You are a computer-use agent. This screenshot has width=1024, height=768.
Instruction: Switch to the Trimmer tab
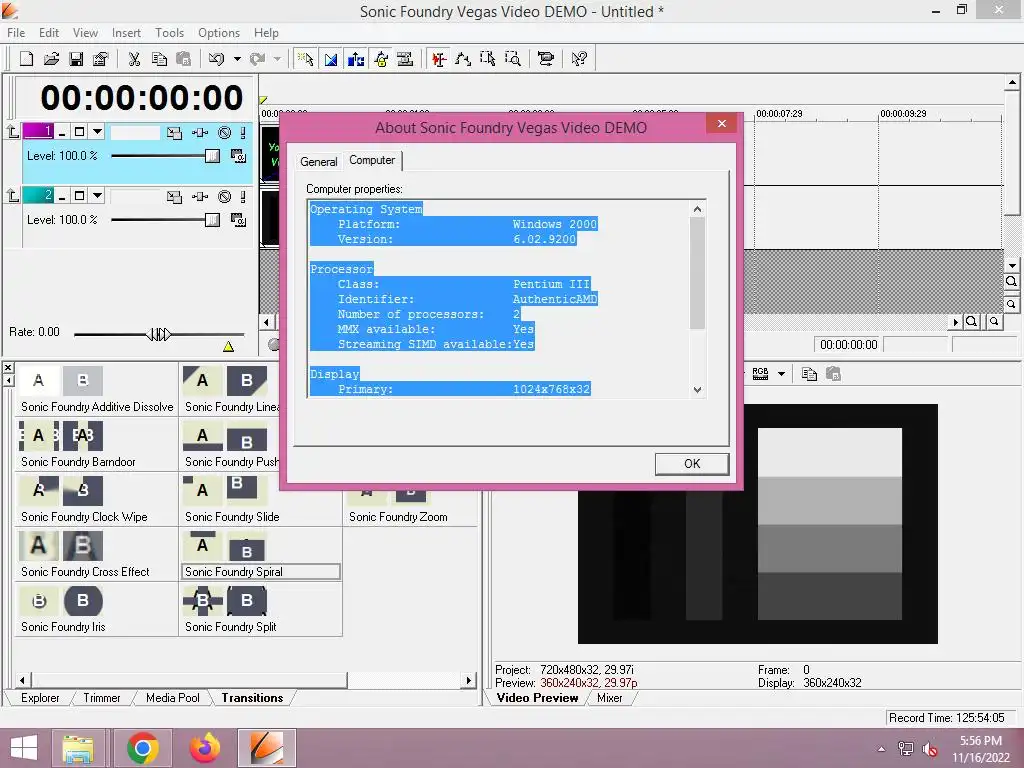(102, 698)
